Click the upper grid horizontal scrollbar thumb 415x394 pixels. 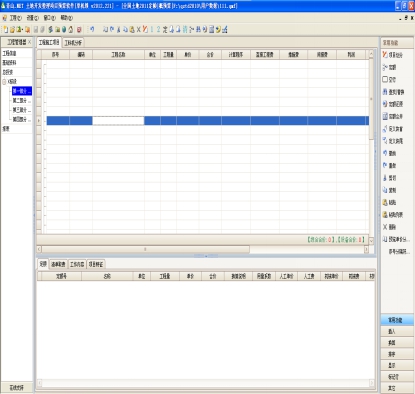pos(145,249)
